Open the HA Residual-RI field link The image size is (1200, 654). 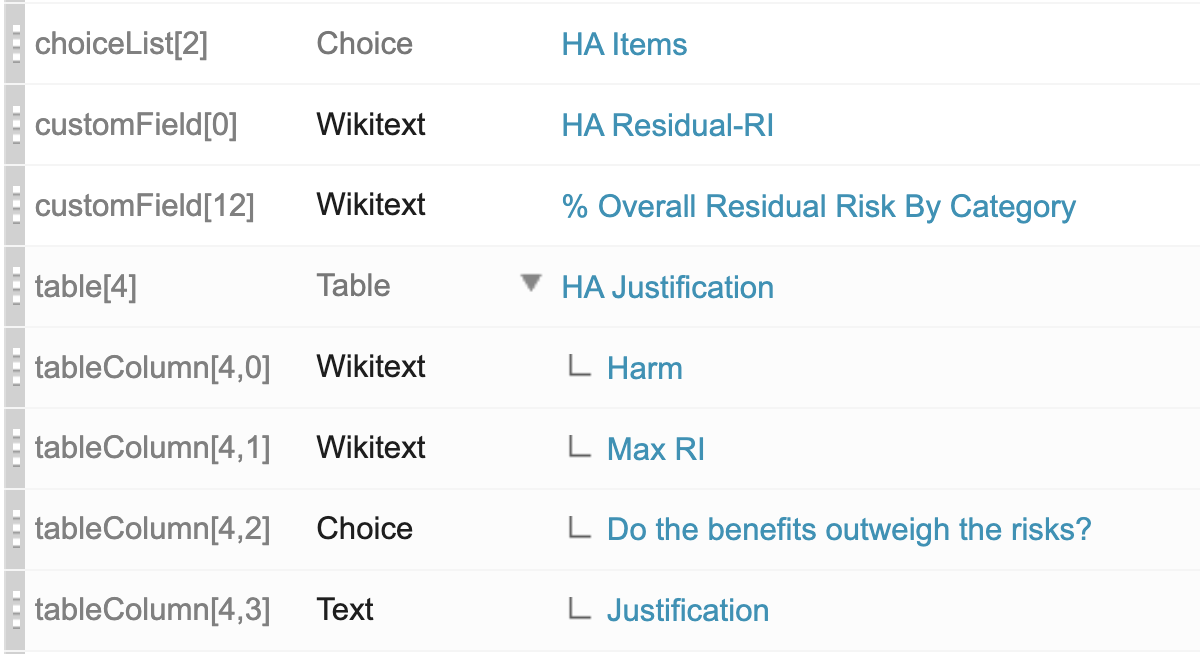[667, 126]
